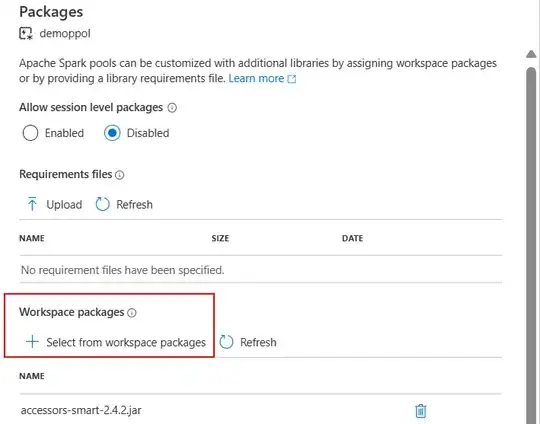Delete accessors-smart-2.4.2.jar with trash icon
This screenshot has width=540, height=424.
click(x=420, y=411)
